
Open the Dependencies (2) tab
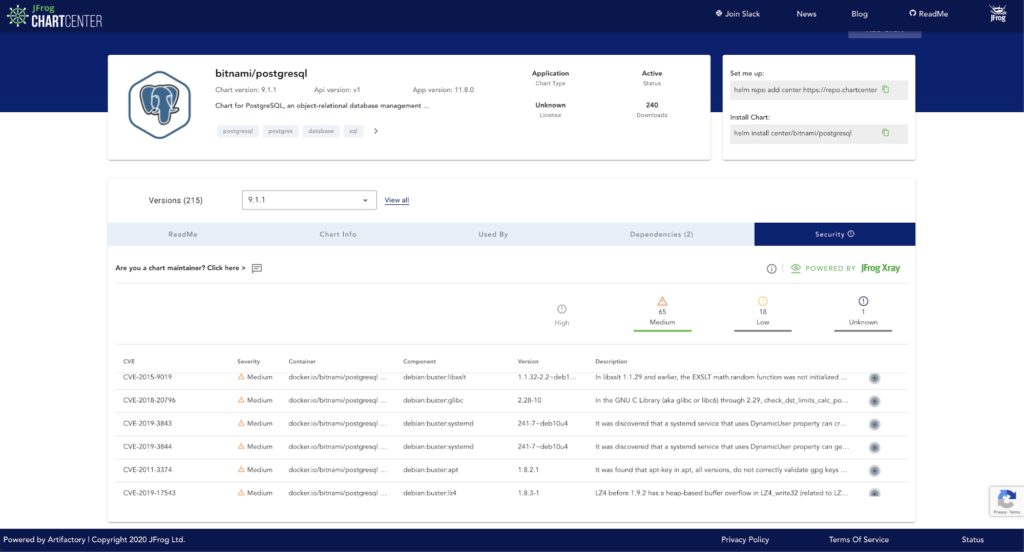tap(661, 234)
